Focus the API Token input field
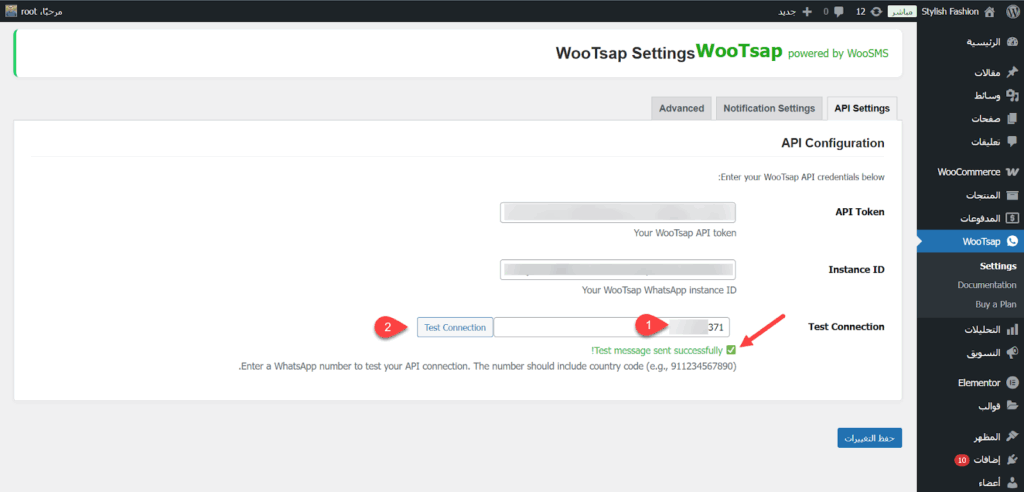The height and width of the screenshot is (492, 1024). [617, 212]
